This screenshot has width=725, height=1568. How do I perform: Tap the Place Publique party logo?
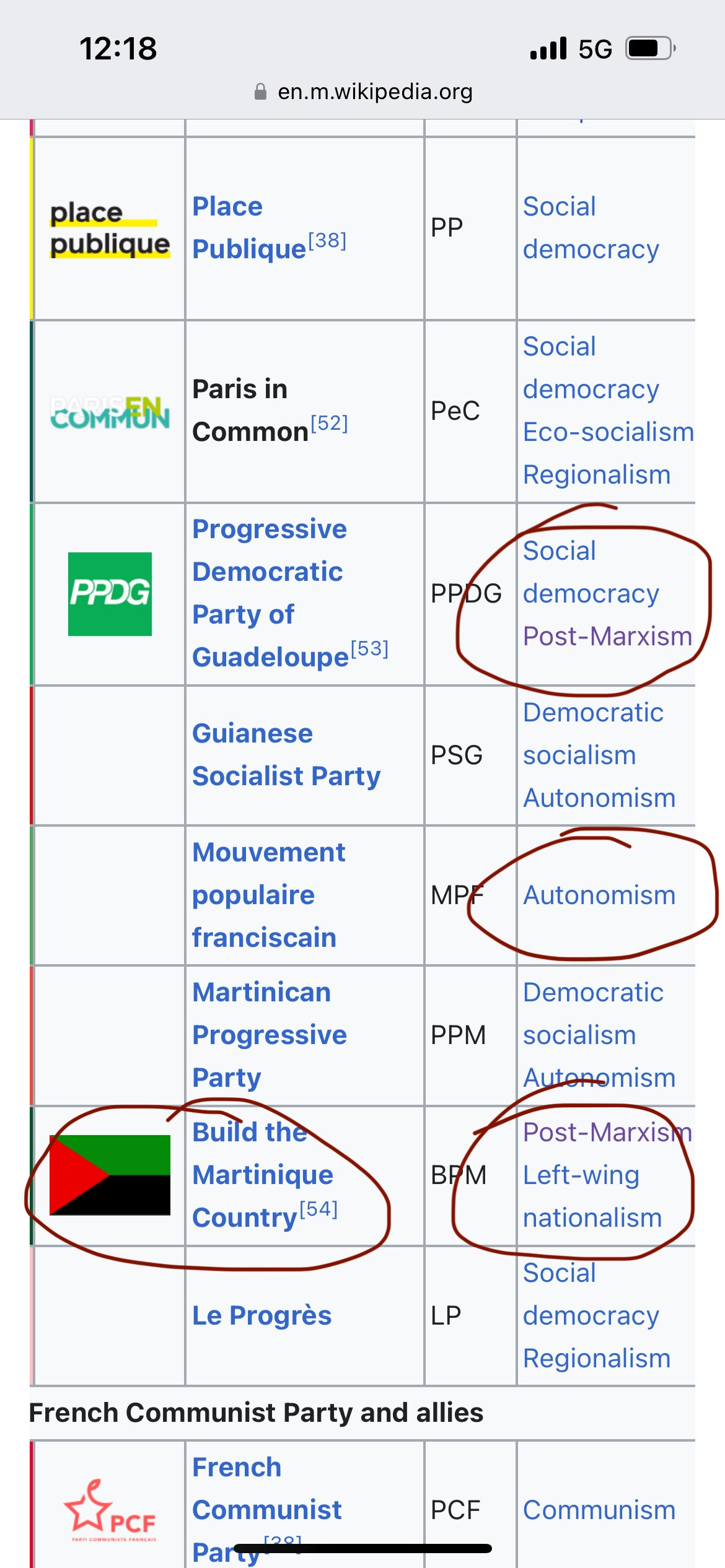(x=110, y=228)
